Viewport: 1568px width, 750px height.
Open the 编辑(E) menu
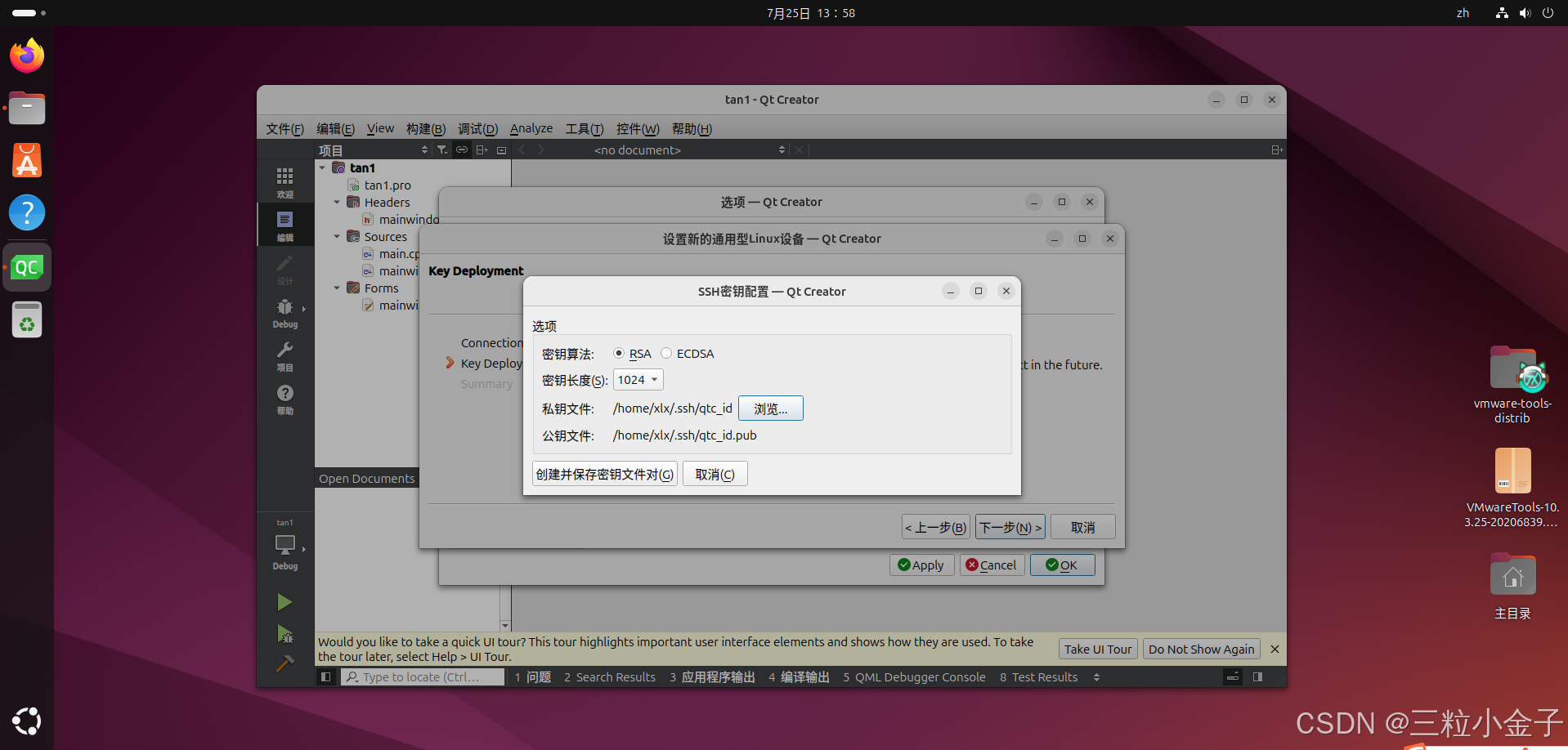tap(335, 128)
